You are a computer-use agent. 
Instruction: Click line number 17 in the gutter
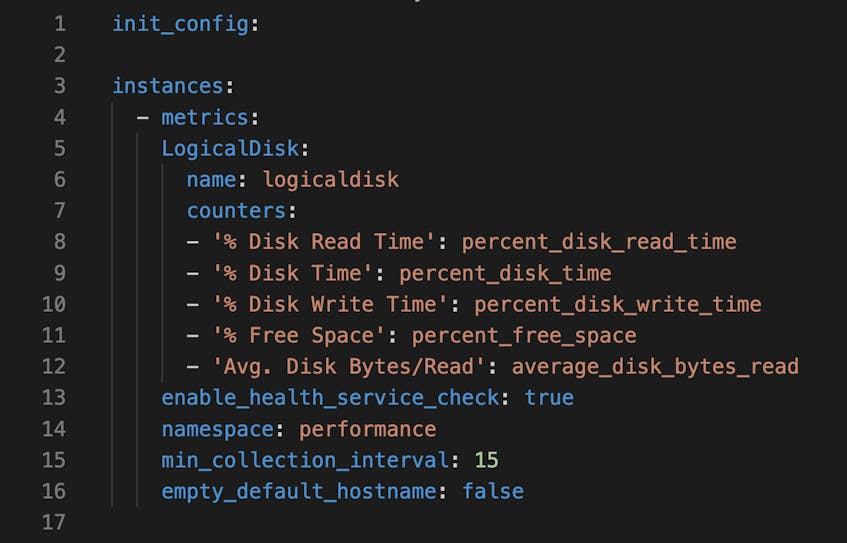click(x=53, y=522)
